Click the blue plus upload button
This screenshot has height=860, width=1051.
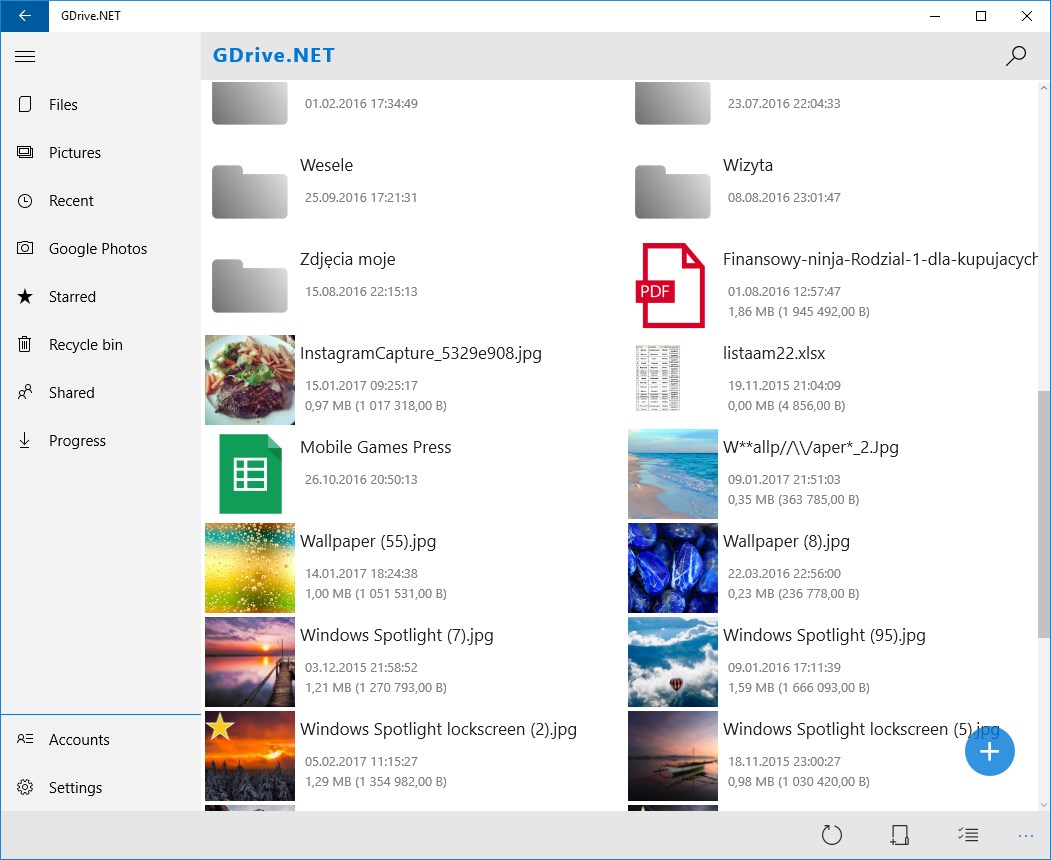[x=989, y=751]
